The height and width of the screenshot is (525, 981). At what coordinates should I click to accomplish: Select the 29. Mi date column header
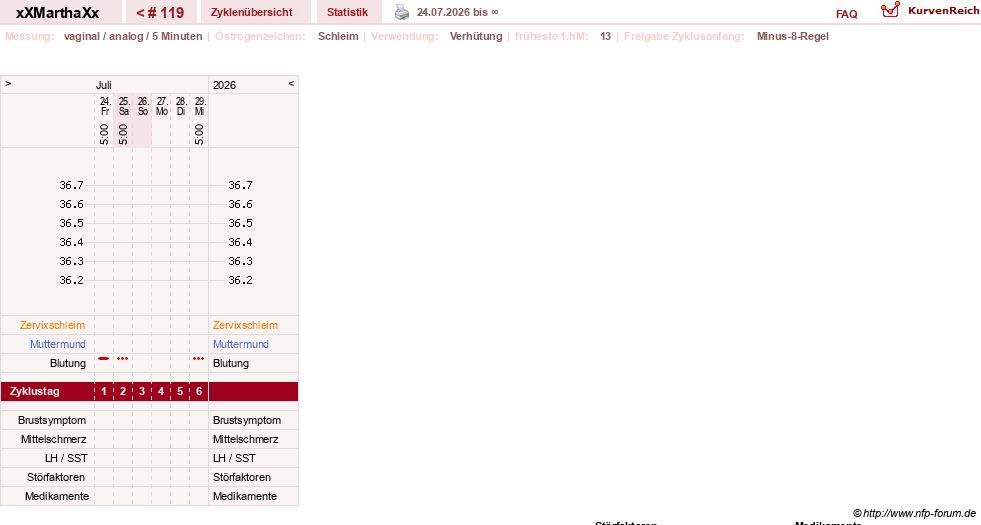tap(199, 106)
